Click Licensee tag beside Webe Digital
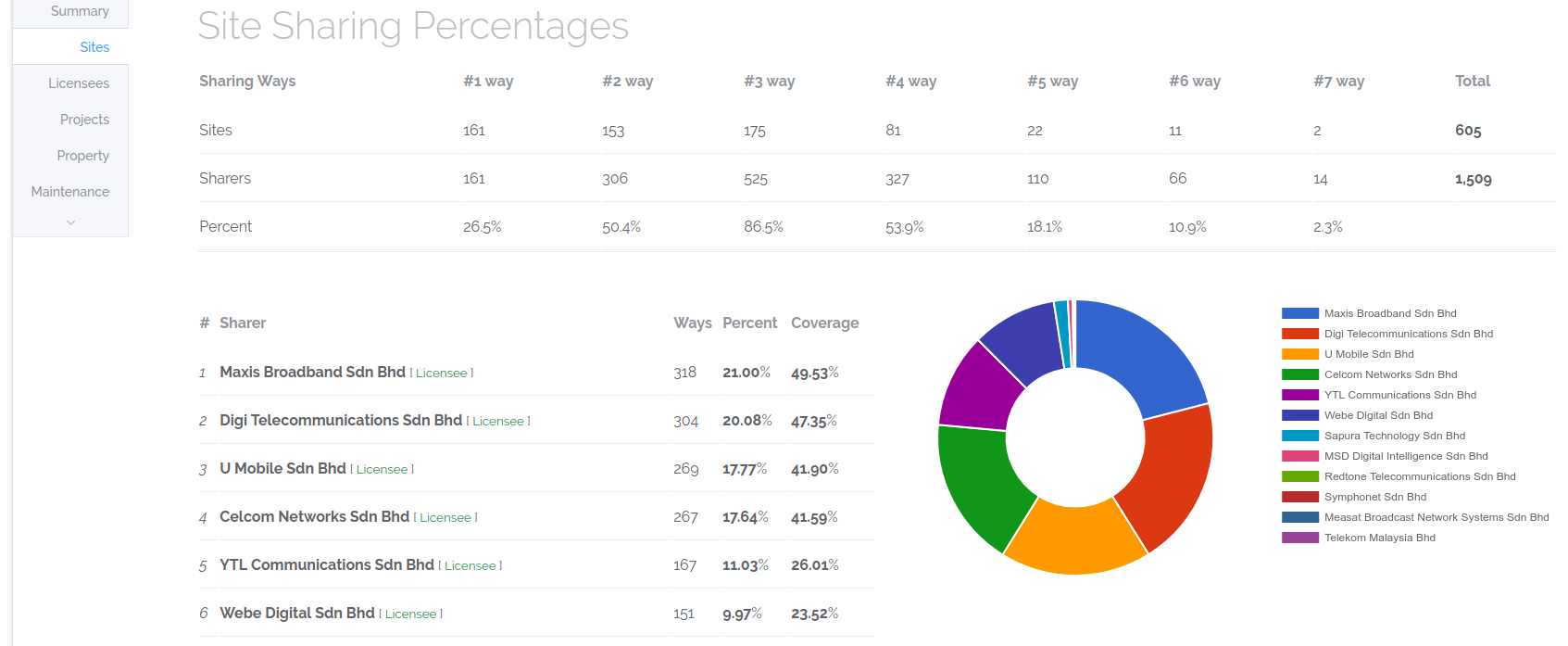This screenshot has width=1568, height=646. click(411, 614)
